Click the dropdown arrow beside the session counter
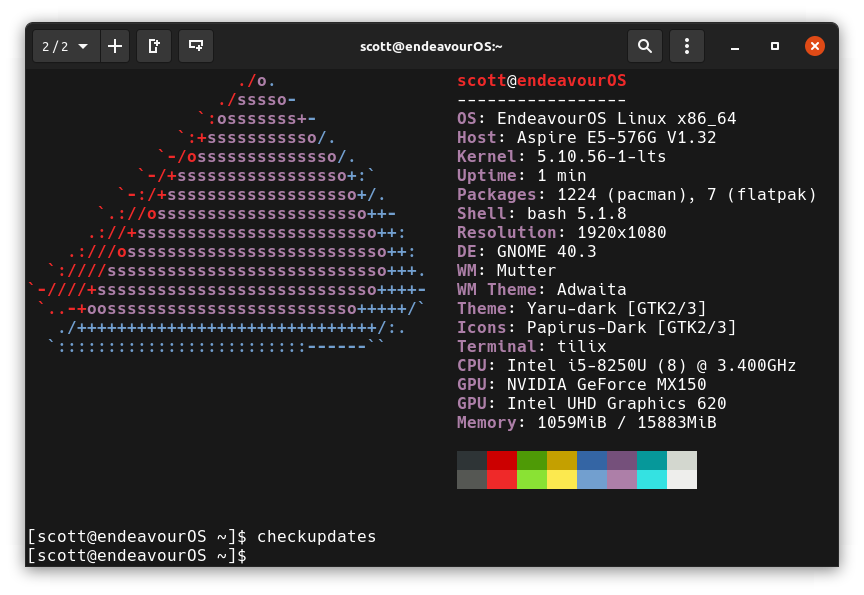 84,46
